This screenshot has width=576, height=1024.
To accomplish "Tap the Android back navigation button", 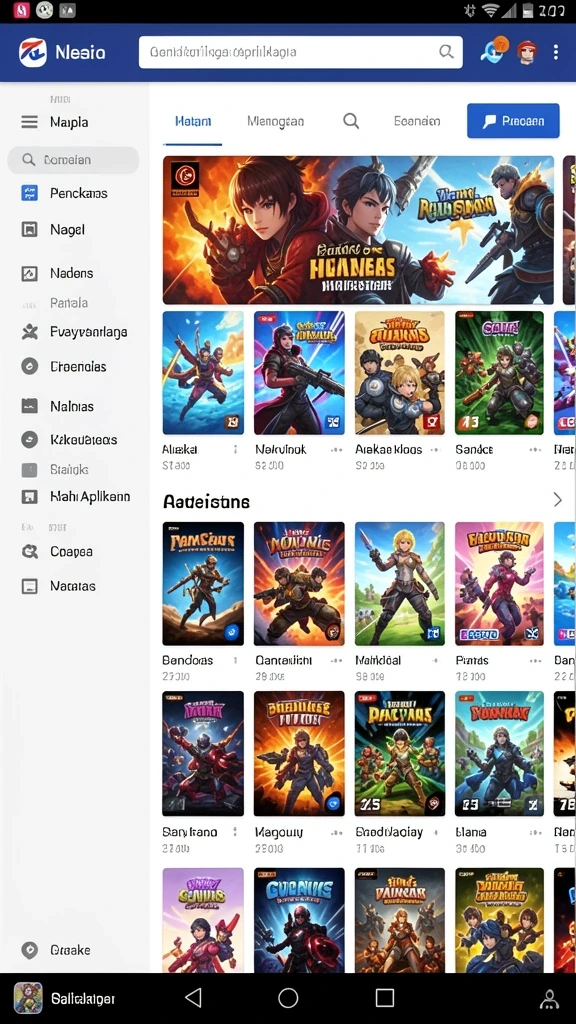I will (x=193, y=997).
